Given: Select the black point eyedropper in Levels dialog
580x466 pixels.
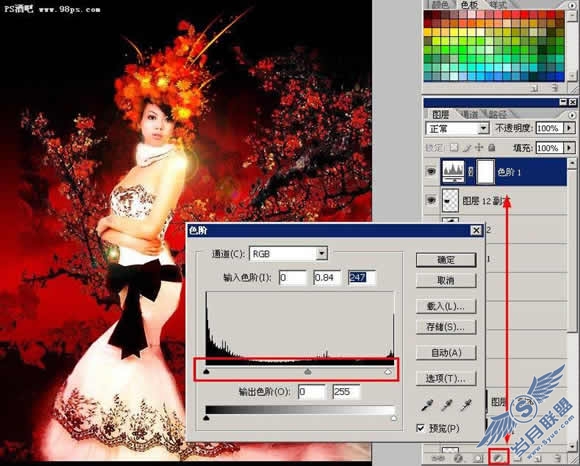Looking at the screenshot, I should (427, 405).
